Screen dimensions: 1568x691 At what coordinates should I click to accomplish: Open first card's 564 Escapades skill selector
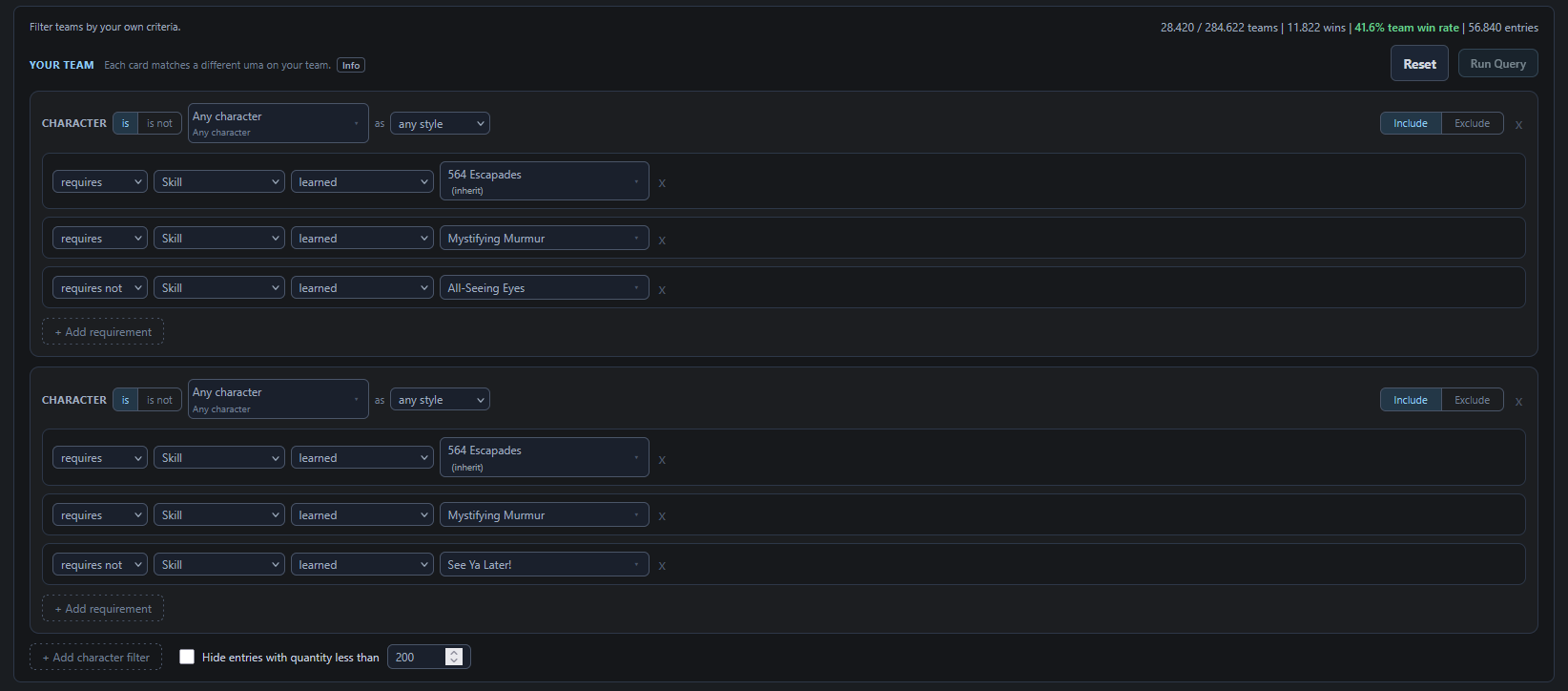tap(544, 181)
